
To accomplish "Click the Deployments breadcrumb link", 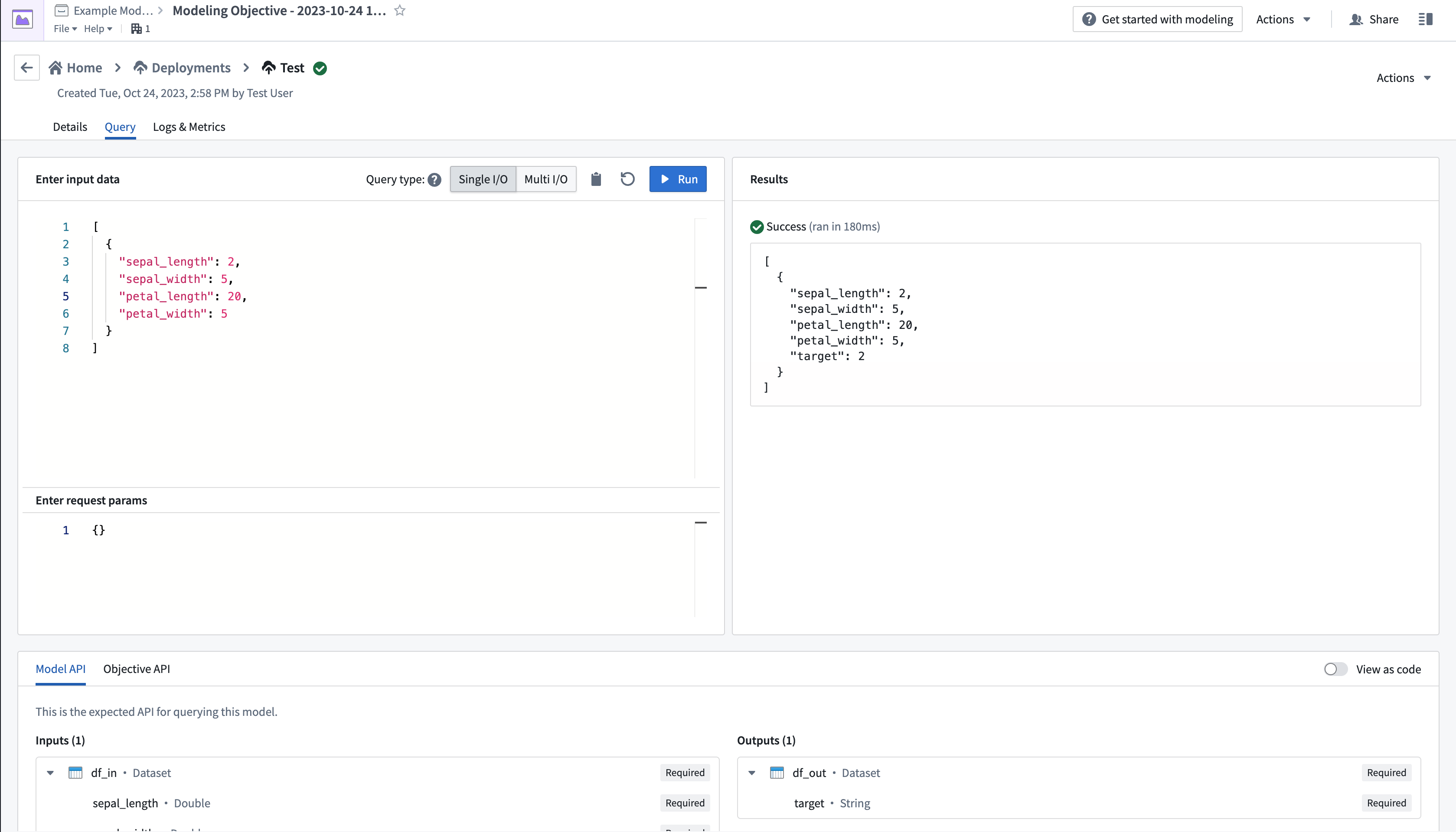I will [191, 67].
